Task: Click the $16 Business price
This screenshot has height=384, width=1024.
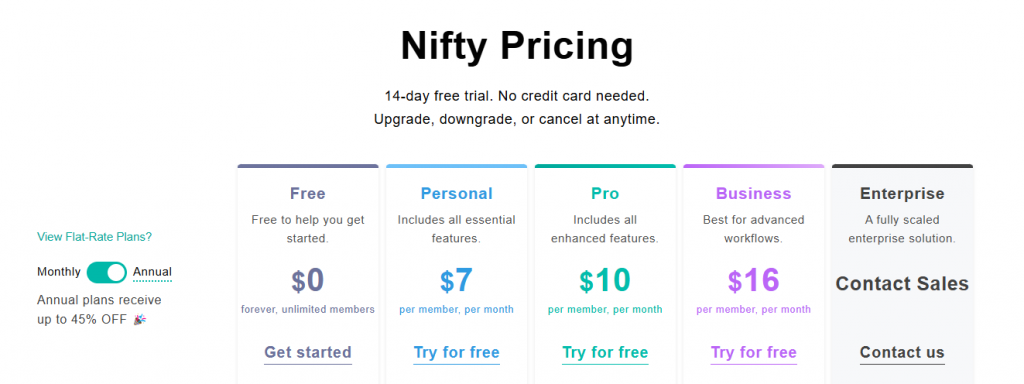Action: (754, 281)
